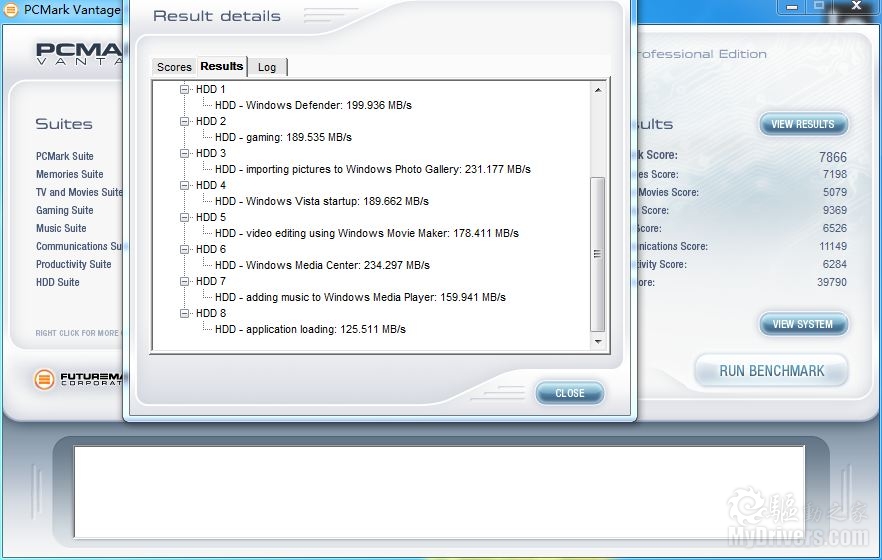Open the Log tab
The image size is (882, 560).
click(267, 67)
